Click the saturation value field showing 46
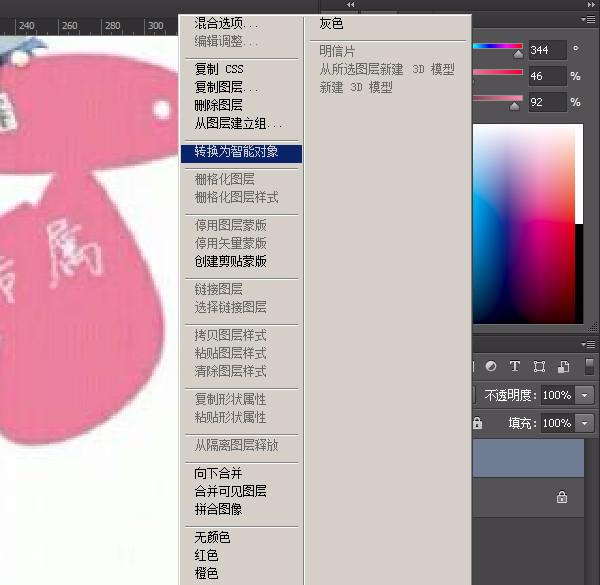Image resolution: width=600 pixels, height=585 pixels. [x=547, y=76]
